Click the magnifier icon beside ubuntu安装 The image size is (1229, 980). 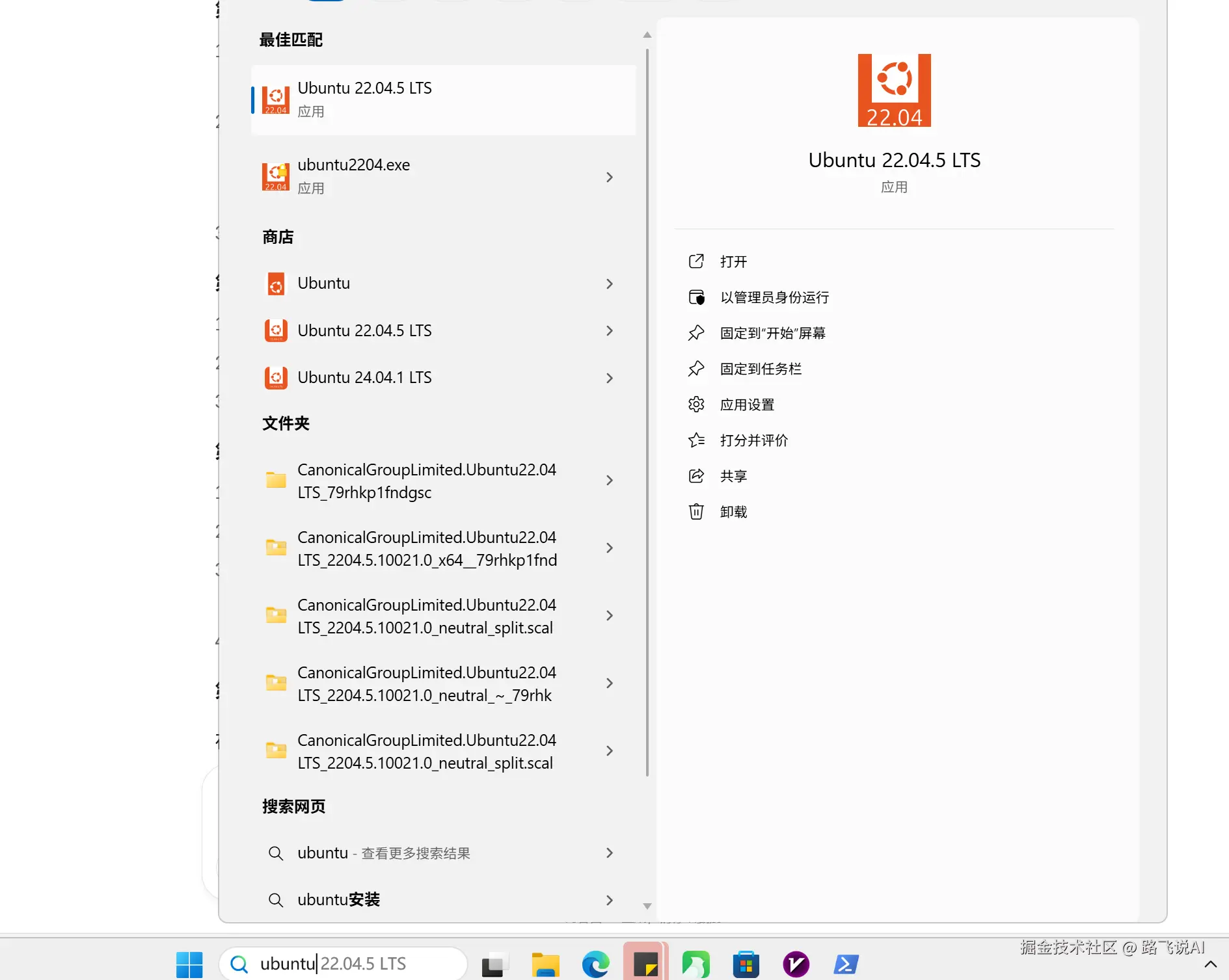click(x=276, y=900)
